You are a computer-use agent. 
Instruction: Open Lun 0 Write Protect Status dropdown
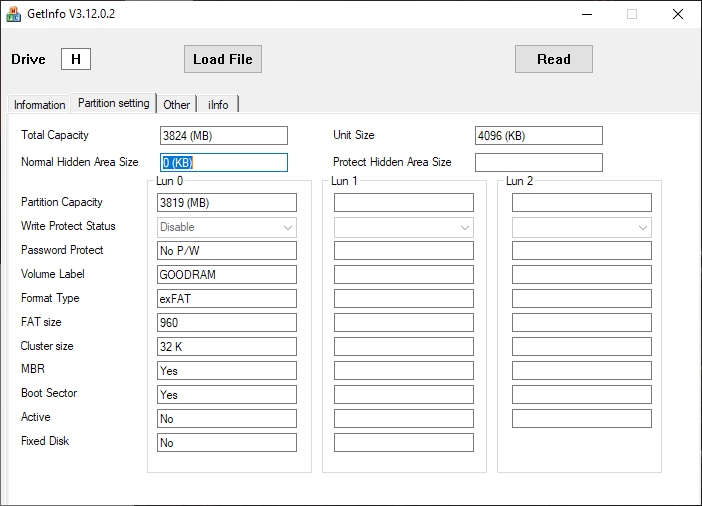click(227, 227)
